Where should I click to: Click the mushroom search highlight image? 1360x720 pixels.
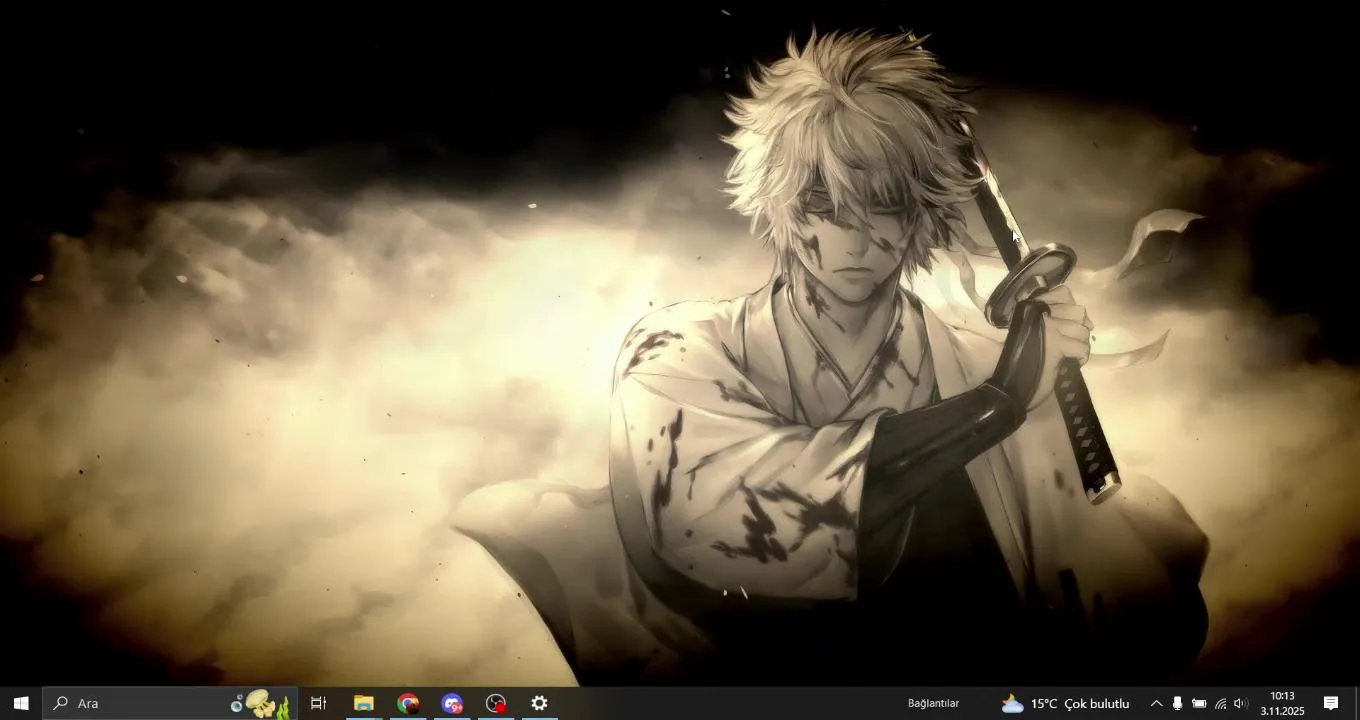[x=261, y=703]
